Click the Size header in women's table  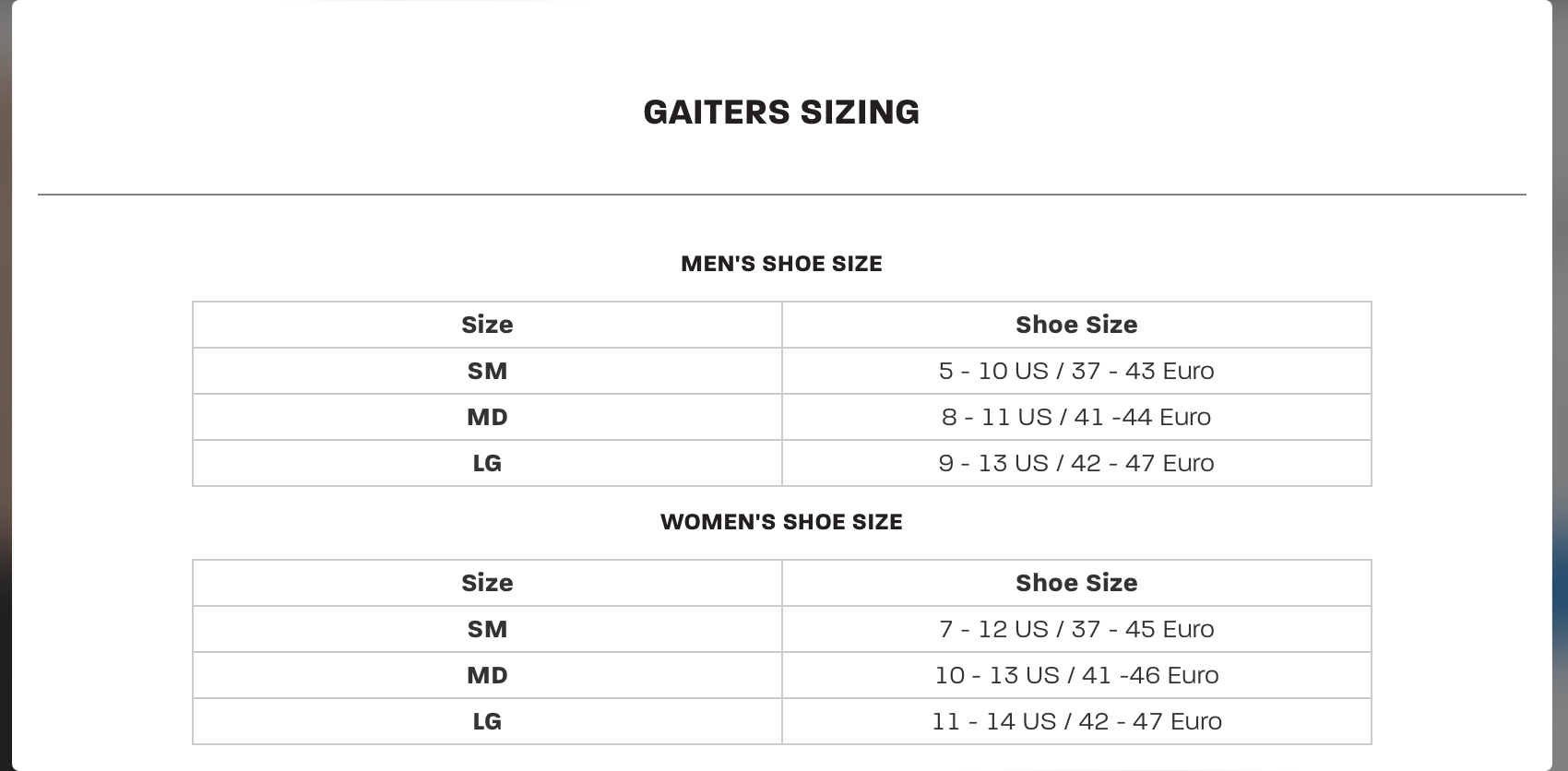tap(487, 583)
